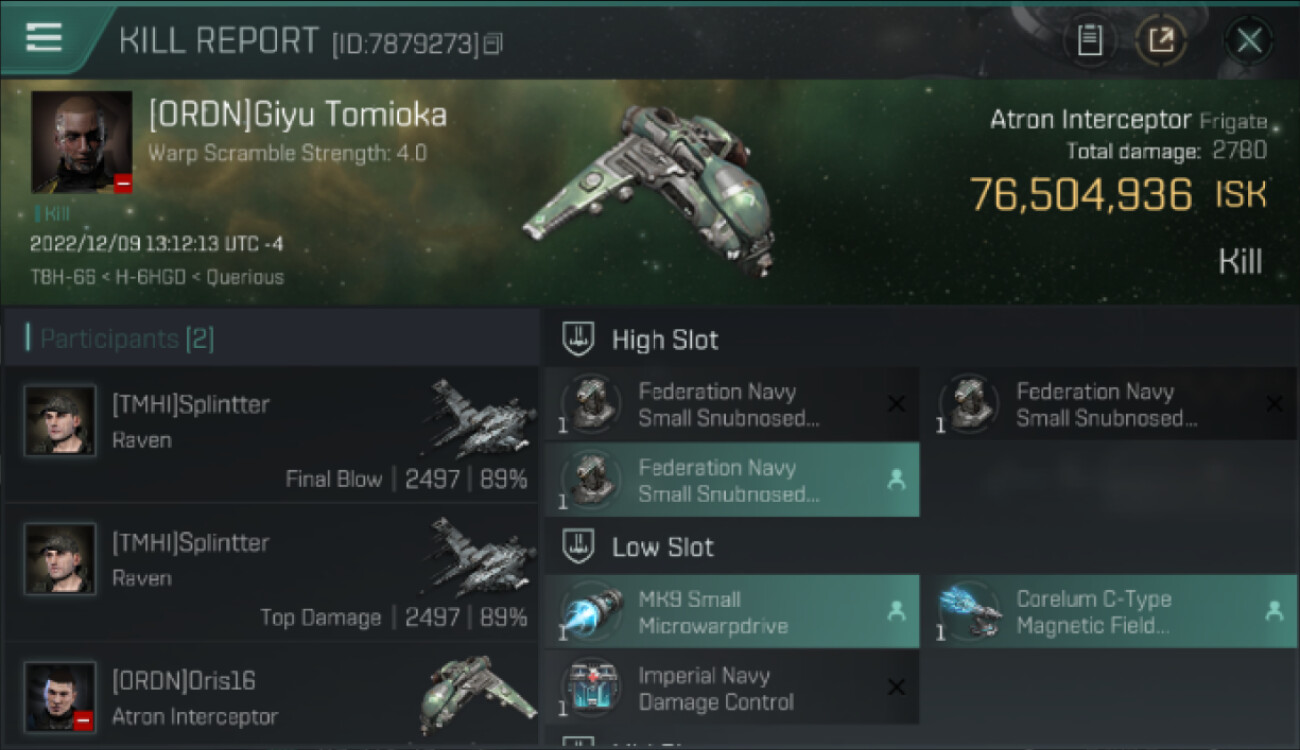Open the Final Blow Splintter portrait

point(60,421)
